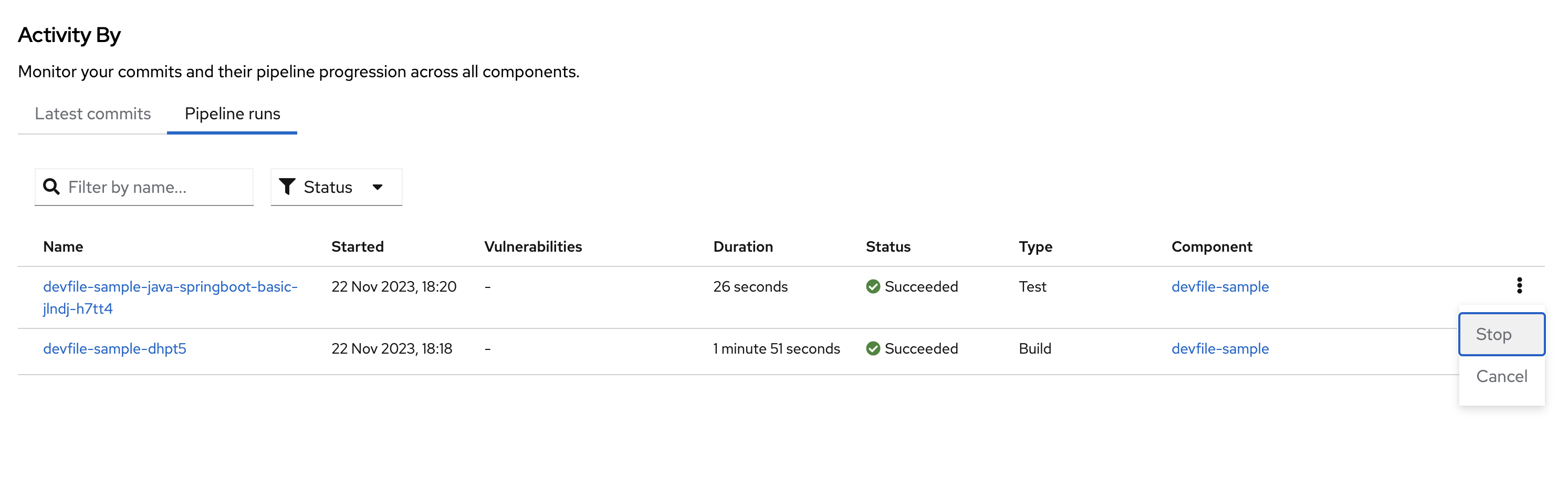Click the Status column header
The width and height of the screenshot is (1568, 495).
887,246
